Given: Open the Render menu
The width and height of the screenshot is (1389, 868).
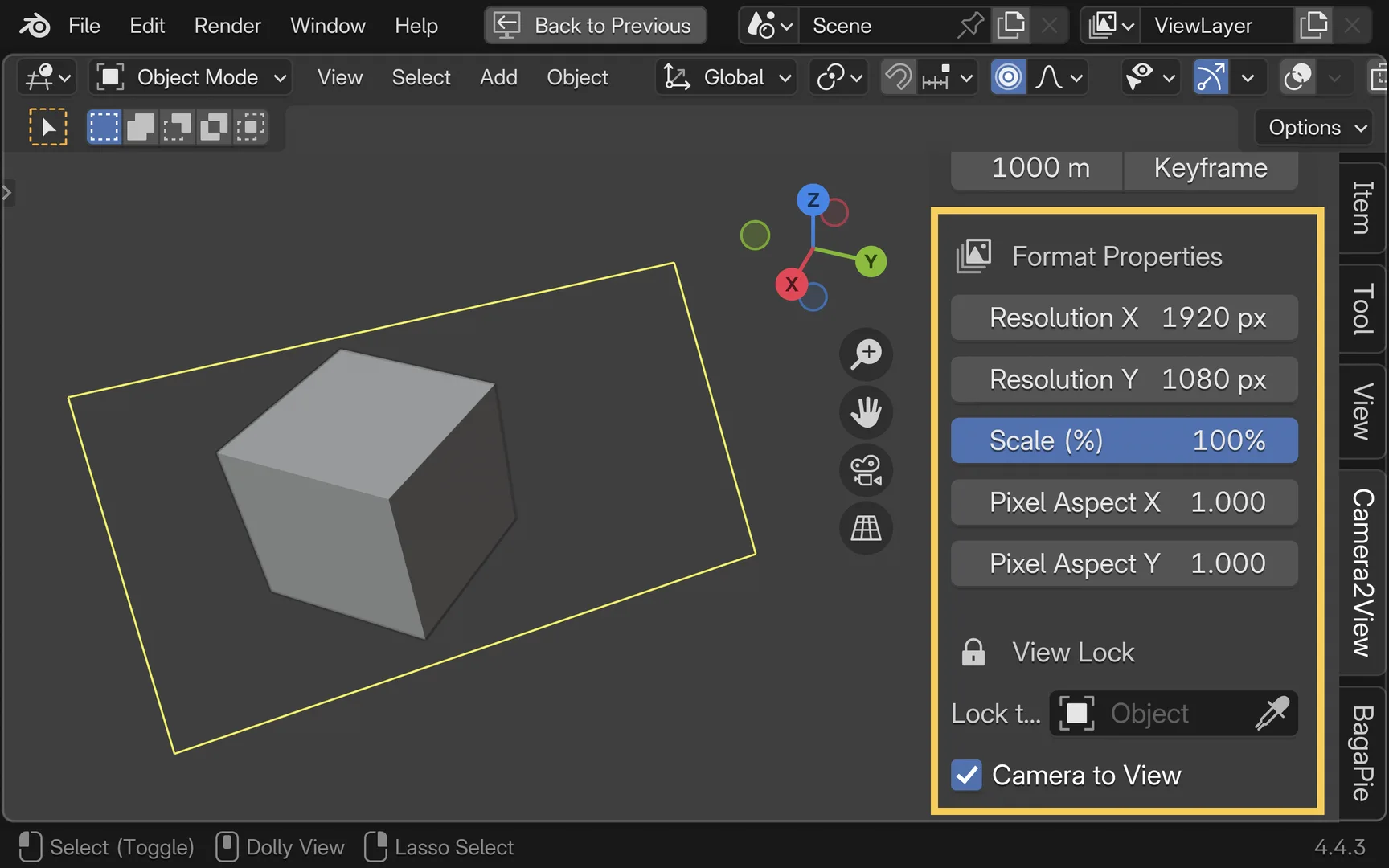Looking at the screenshot, I should (227, 26).
